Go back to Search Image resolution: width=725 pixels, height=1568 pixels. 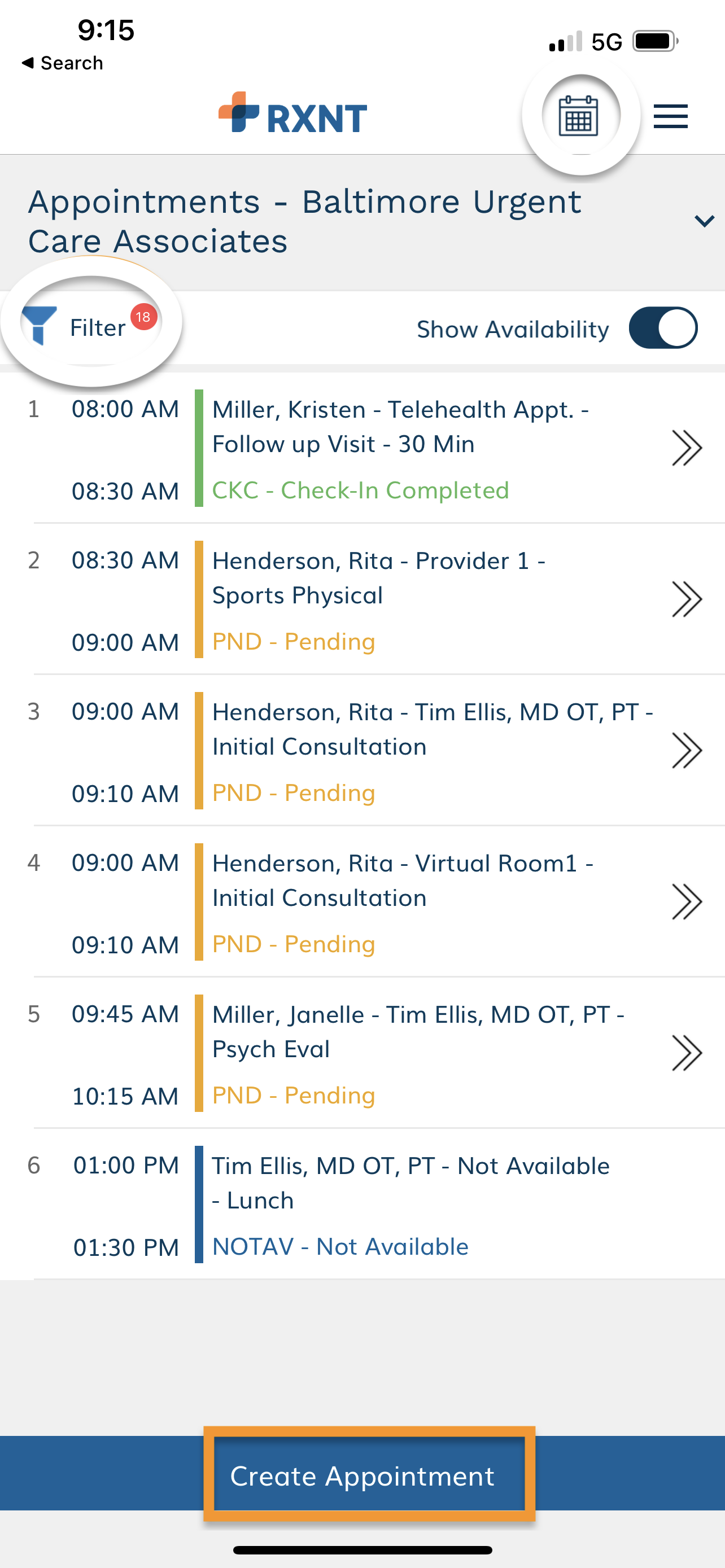[62, 63]
